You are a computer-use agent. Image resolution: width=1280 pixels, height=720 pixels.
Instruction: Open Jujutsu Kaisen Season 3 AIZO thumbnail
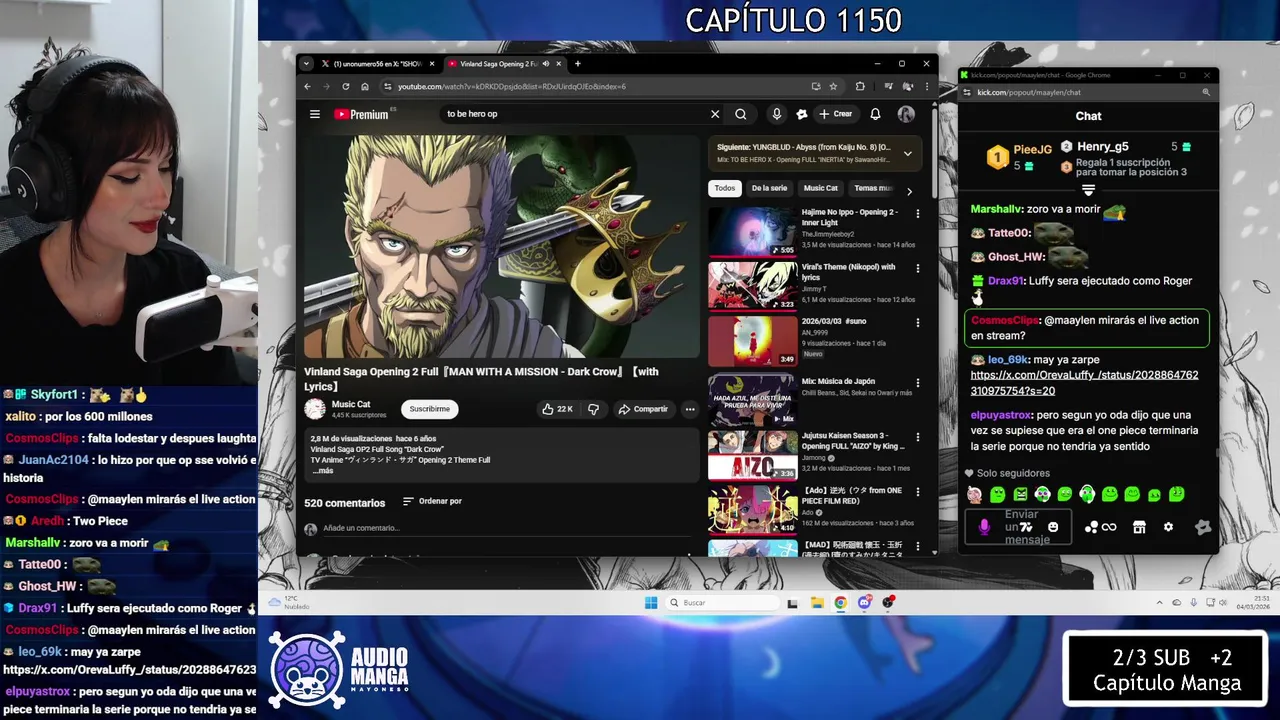pos(753,455)
